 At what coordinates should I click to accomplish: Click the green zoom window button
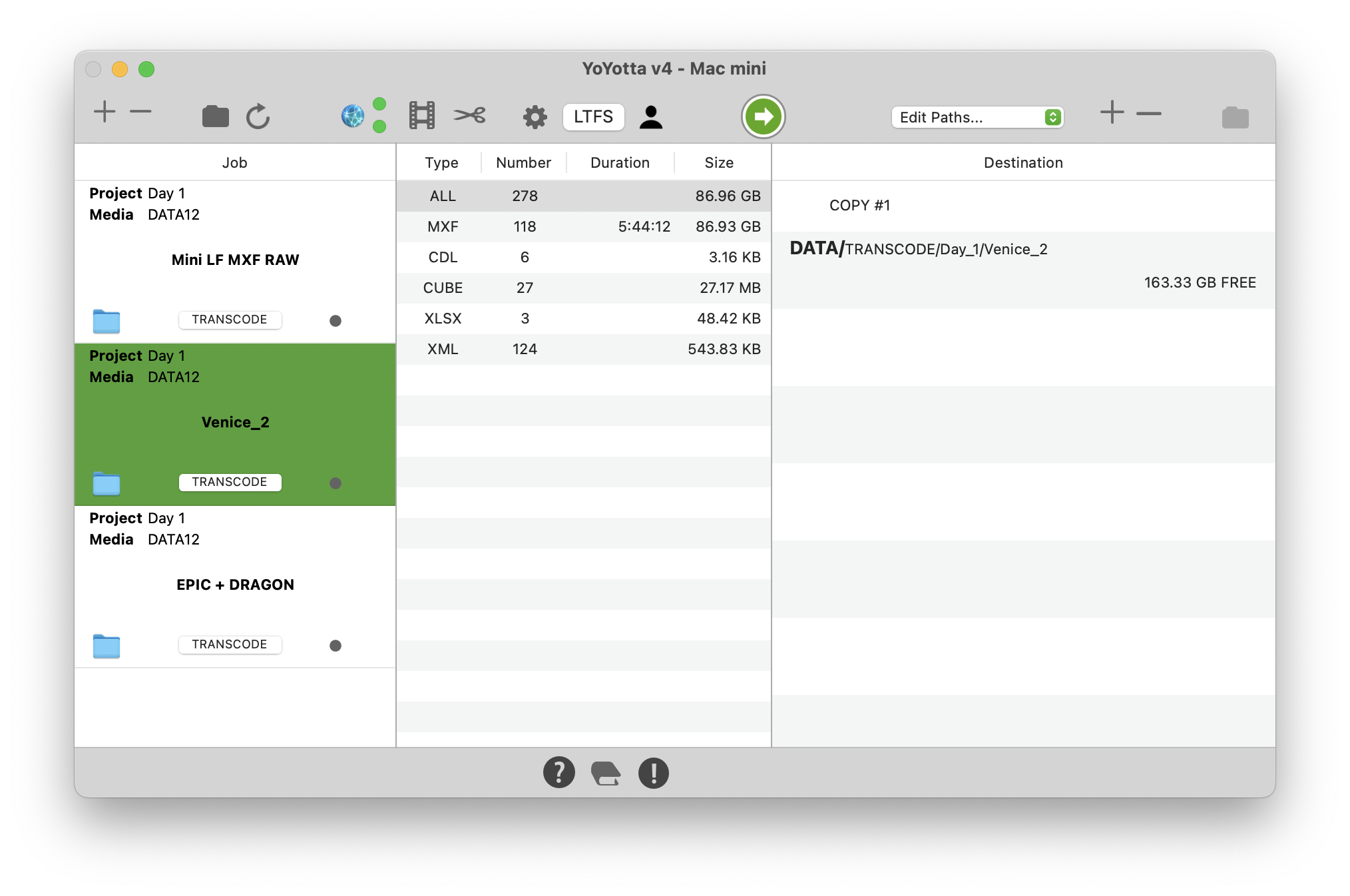pyautogui.click(x=146, y=69)
